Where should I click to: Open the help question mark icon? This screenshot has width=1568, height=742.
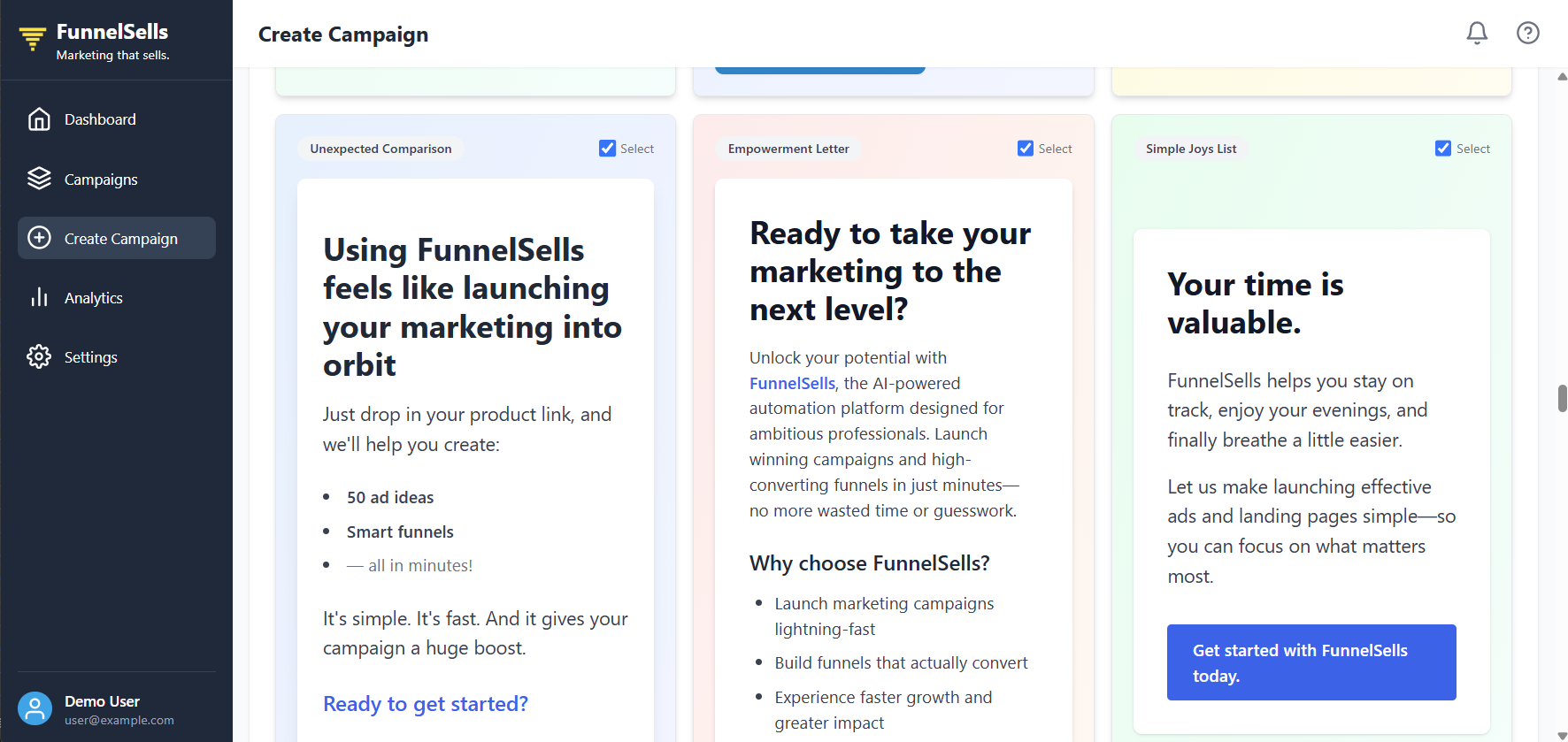pyautogui.click(x=1528, y=34)
